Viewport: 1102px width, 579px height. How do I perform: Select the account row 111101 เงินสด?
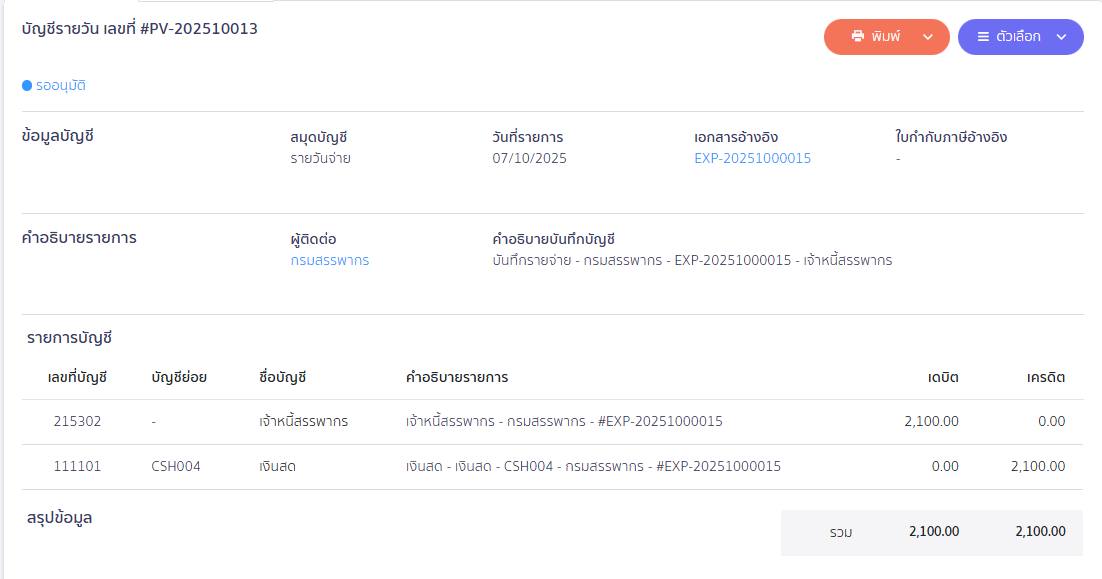[400, 466]
